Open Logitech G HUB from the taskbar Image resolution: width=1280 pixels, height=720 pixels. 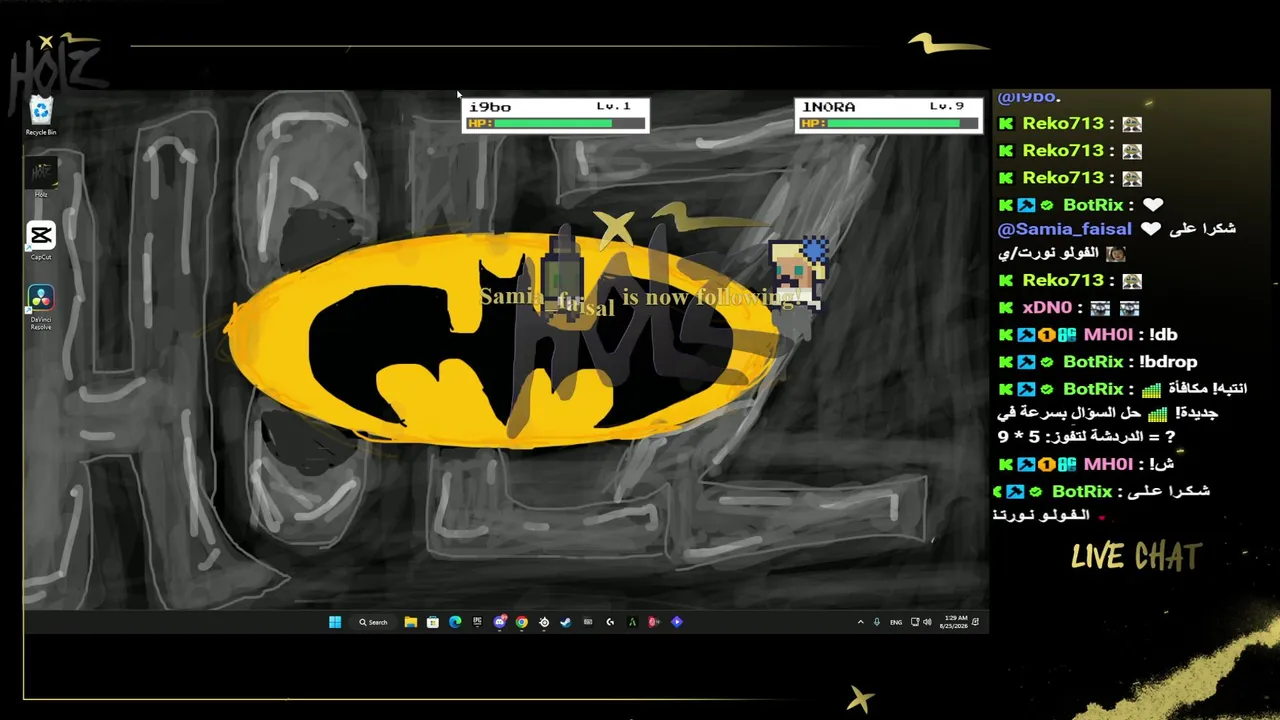610,622
